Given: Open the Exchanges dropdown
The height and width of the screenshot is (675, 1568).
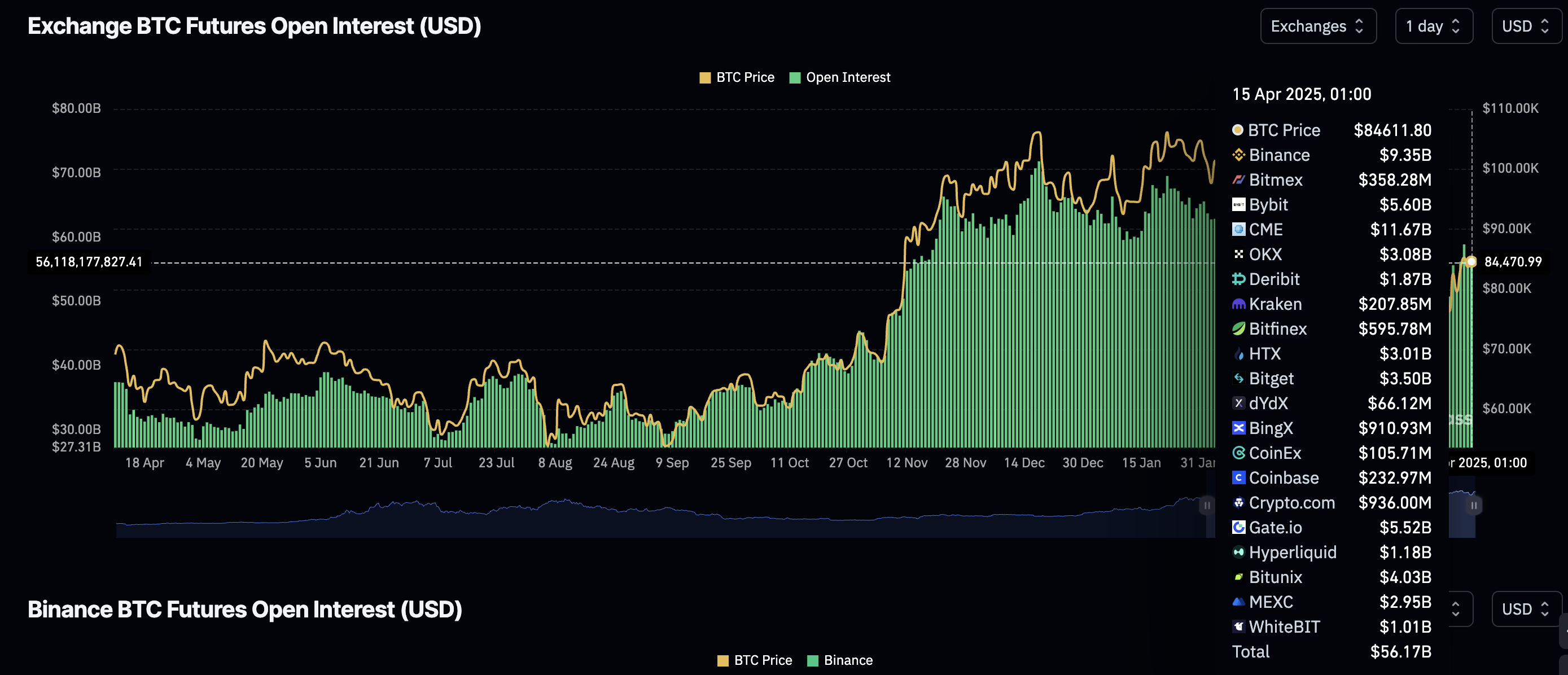Looking at the screenshot, I should coord(1318,26).
